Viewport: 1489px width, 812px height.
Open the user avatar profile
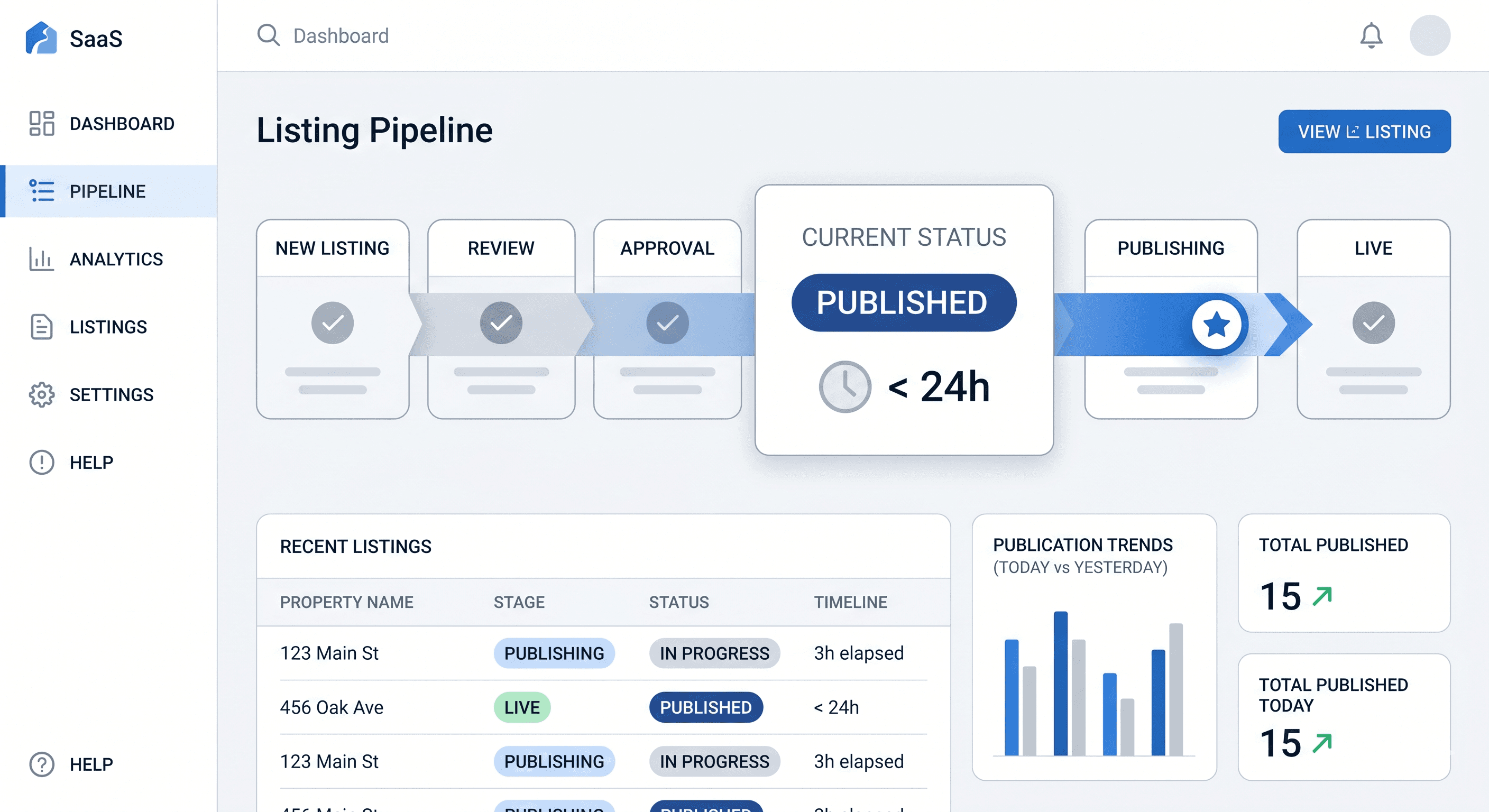[x=1429, y=35]
